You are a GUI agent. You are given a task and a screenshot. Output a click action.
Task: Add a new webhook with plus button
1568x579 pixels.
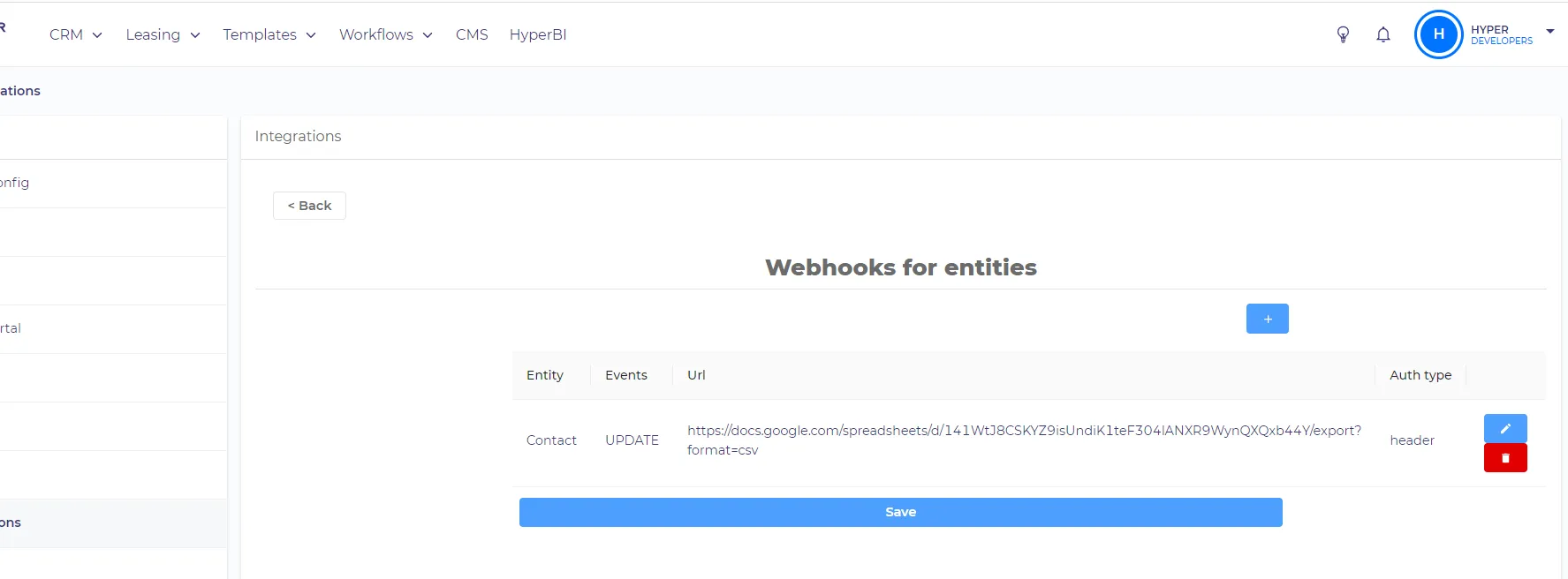pos(1267,319)
